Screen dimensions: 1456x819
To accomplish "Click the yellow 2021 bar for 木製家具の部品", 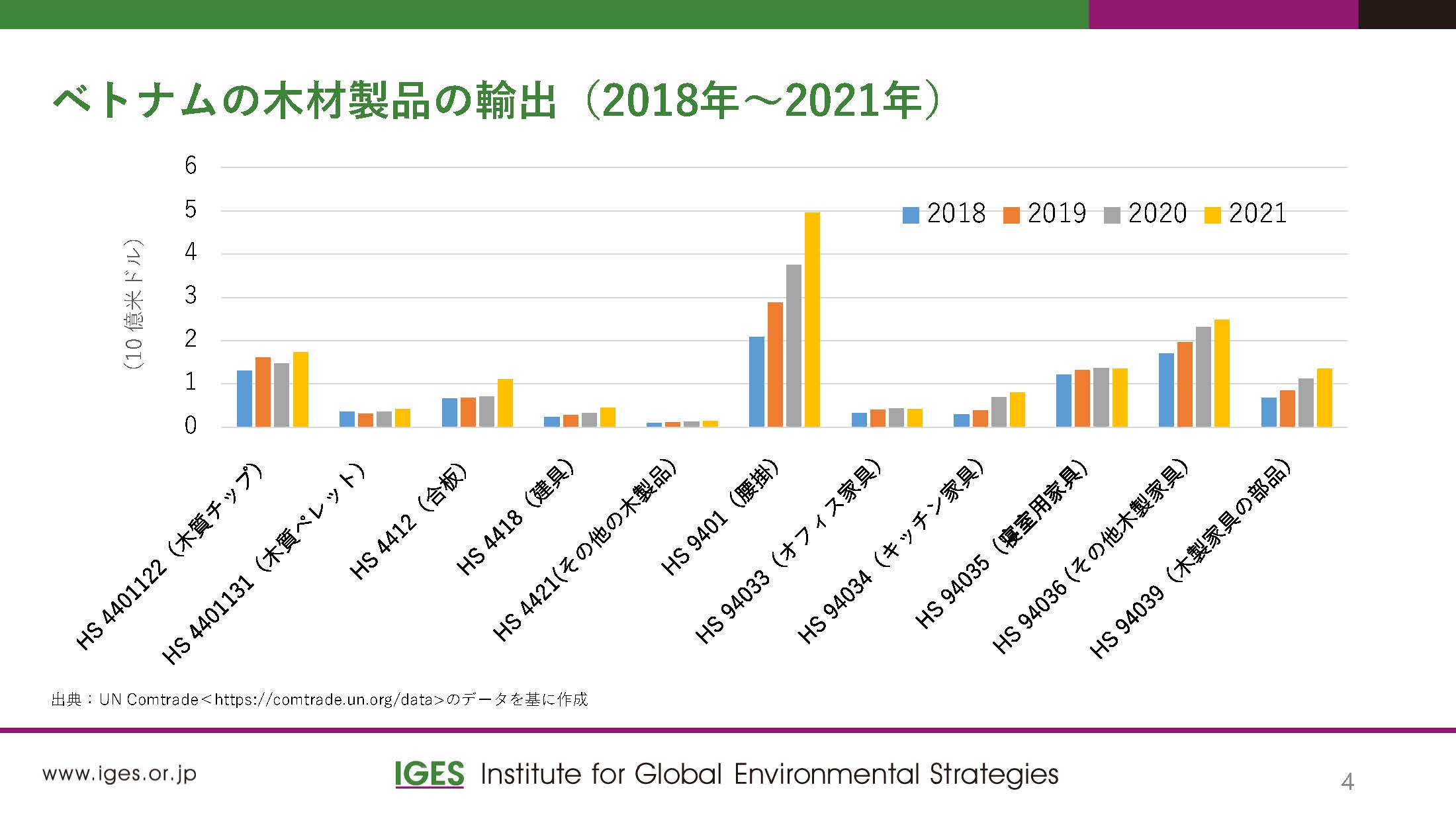I will pyautogui.click(x=1324, y=398).
